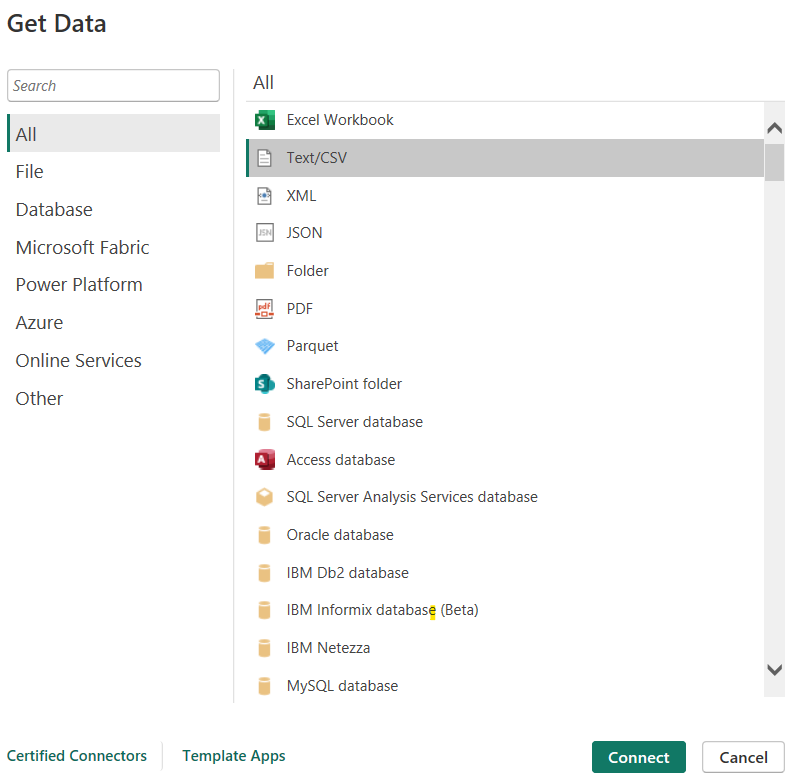The width and height of the screenshot is (792, 776).
Task: Click the SharePoint folder icon
Action: pyautogui.click(x=265, y=384)
